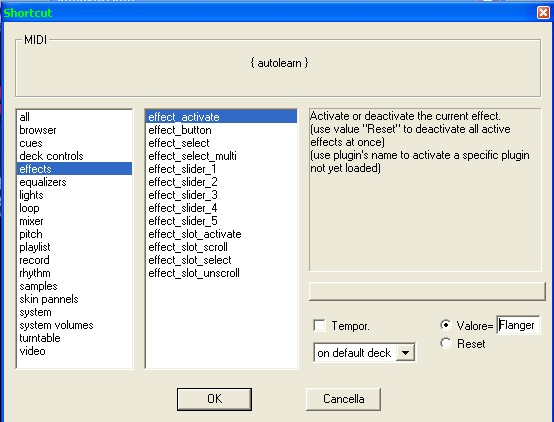Choose the Reset radio option
This screenshot has width=554, height=422.
tap(446, 343)
